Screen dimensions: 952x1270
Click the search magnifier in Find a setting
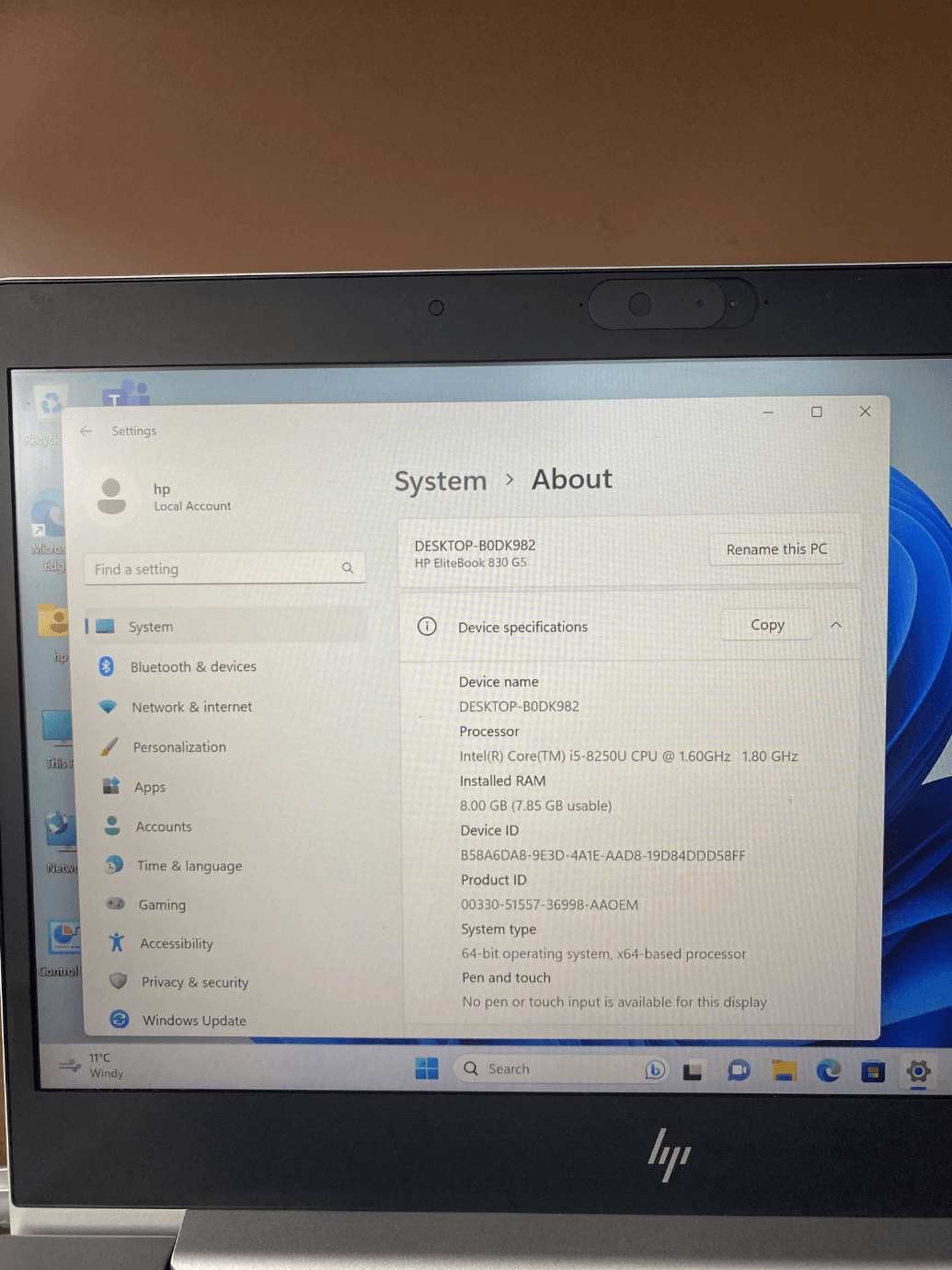click(x=348, y=568)
